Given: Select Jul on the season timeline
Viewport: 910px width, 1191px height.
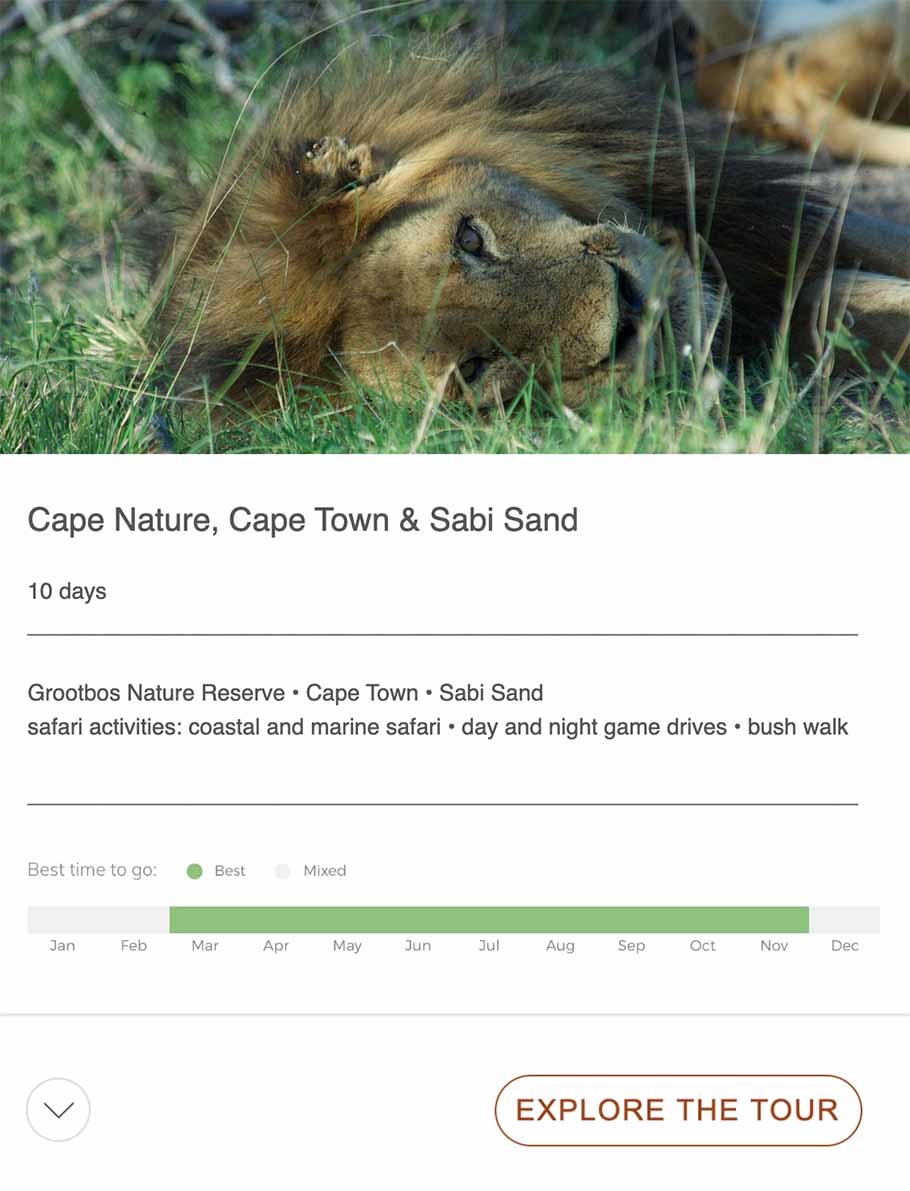Looking at the screenshot, I should tap(489, 945).
